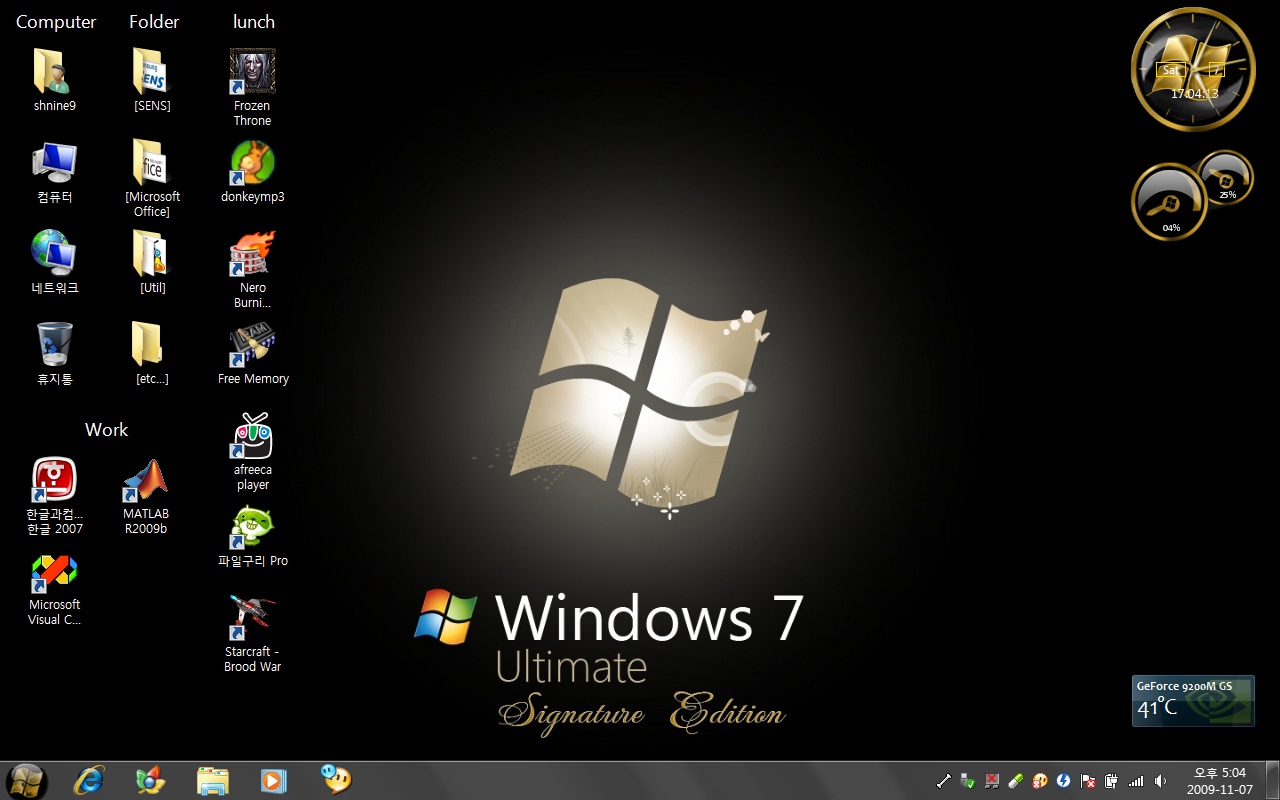Click the memory dial showing 25%
Image resolution: width=1280 pixels, height=800 pixels.
[x=1225, y=178]
